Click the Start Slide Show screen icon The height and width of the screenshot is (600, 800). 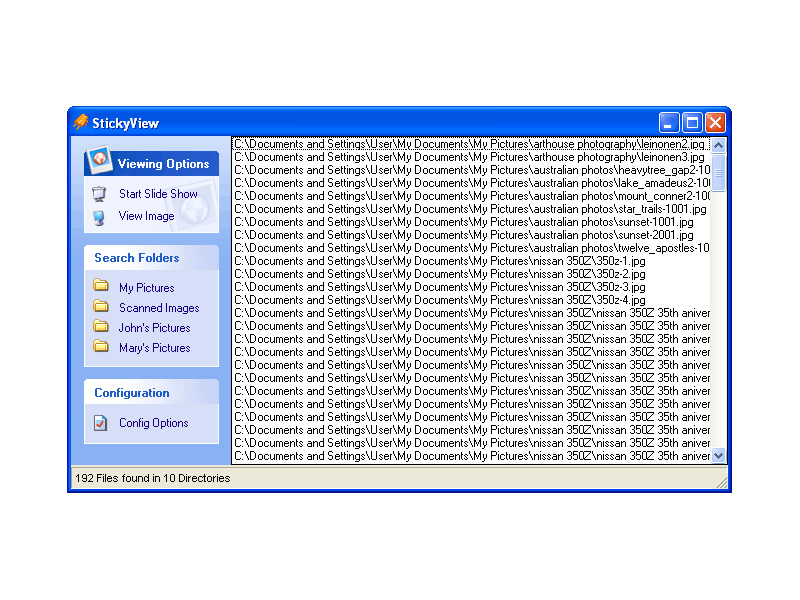99,194
